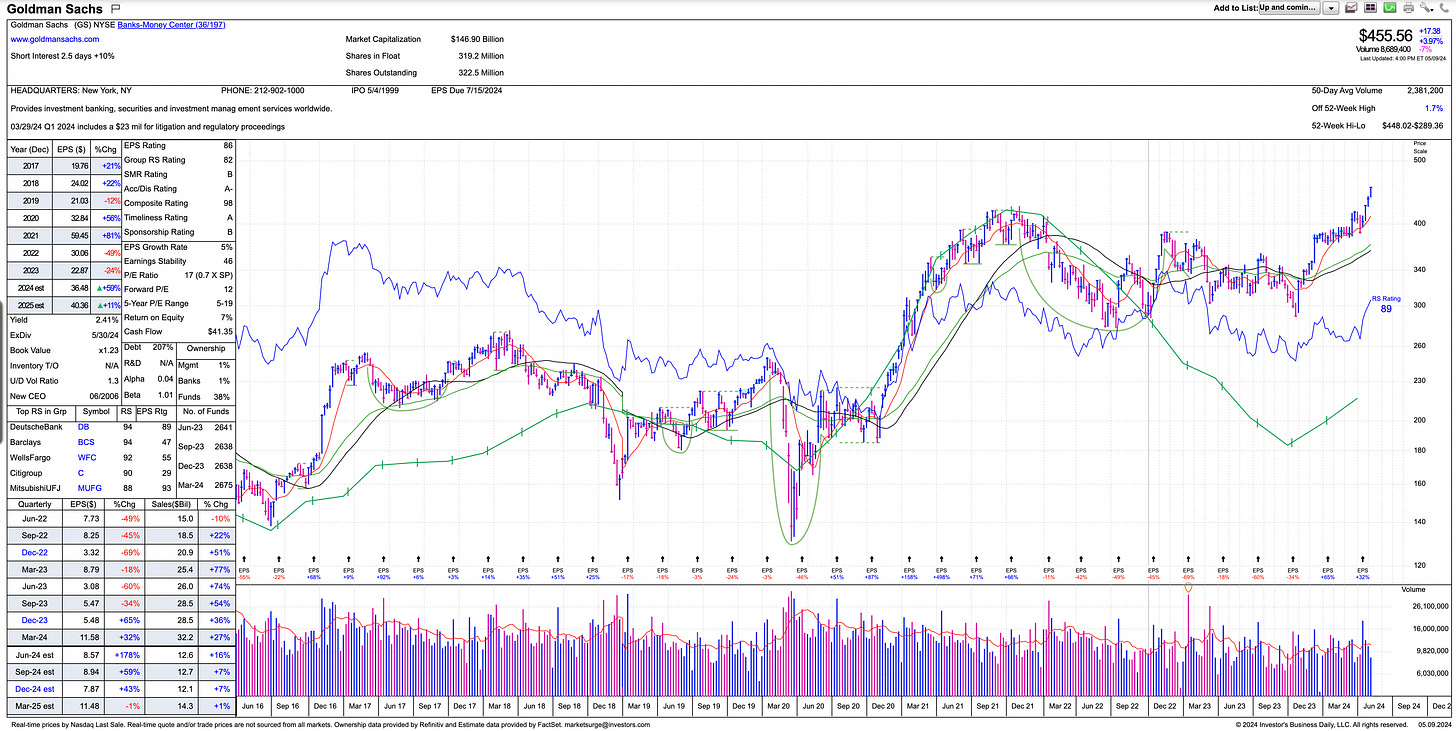
Task: Click the 2025 est year row
Action: point(62,305)
